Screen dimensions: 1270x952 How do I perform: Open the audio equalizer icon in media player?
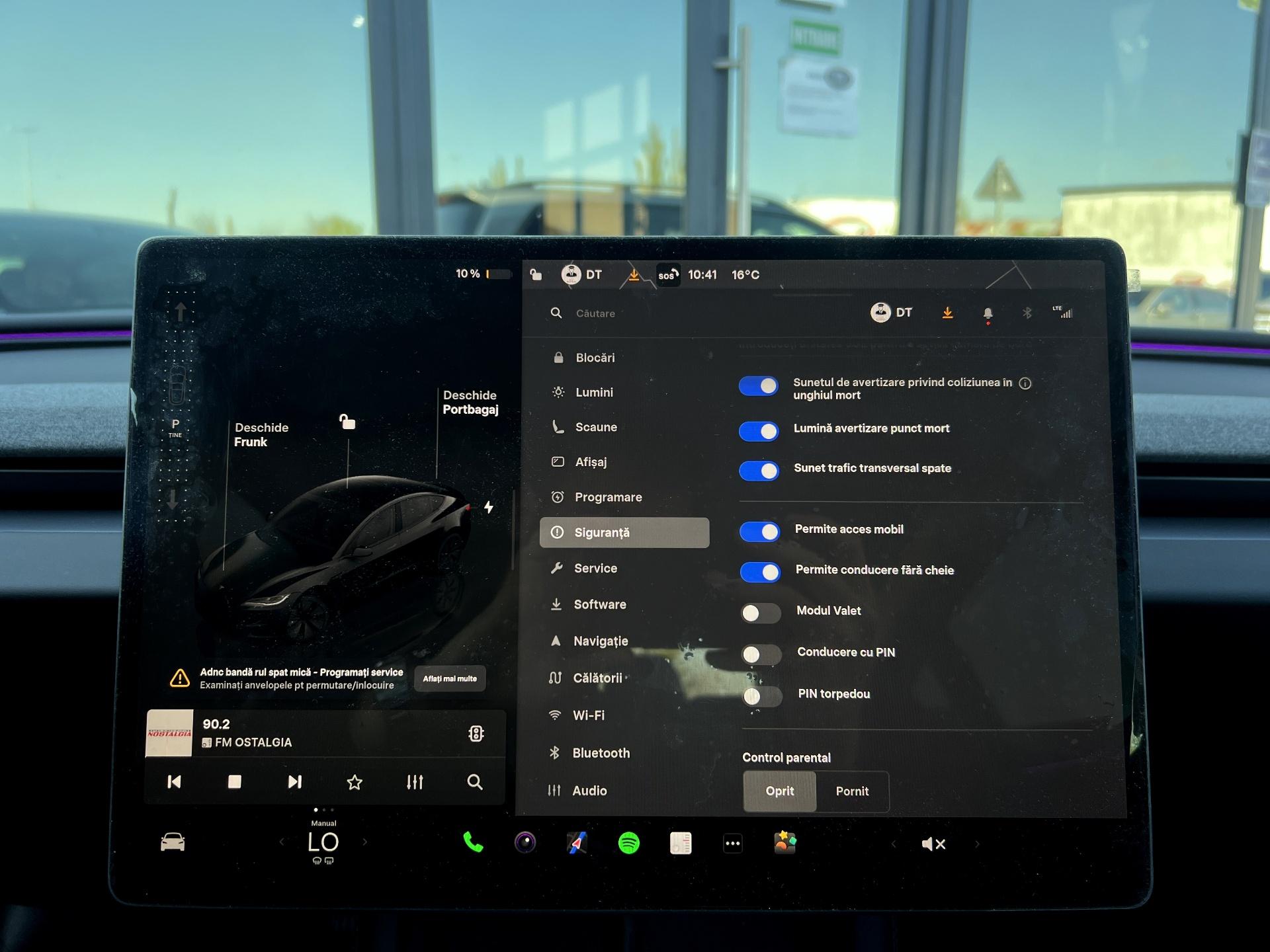(x=415, y=782)
